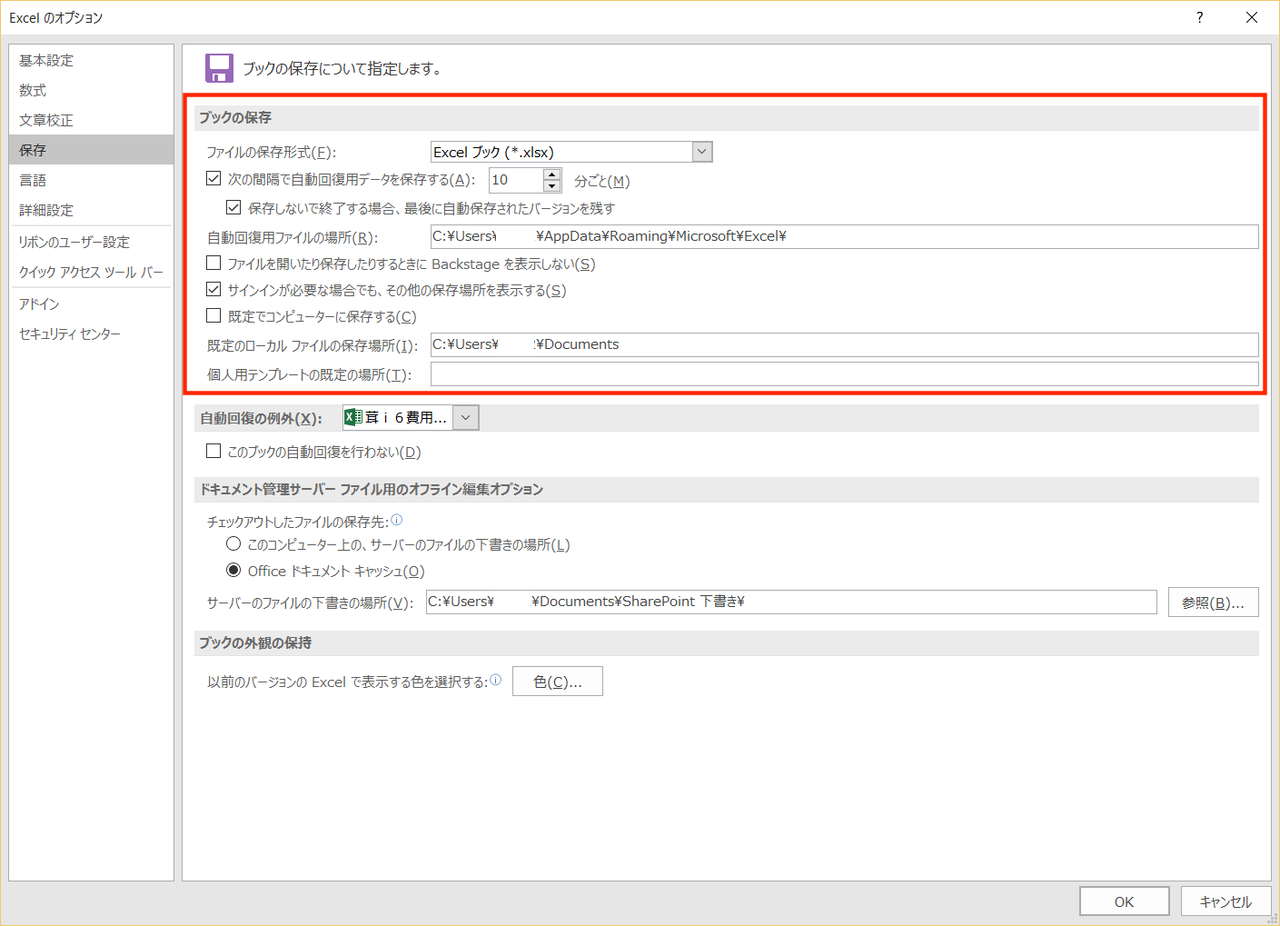The width and height of the screenshot is (1280, 926).
Task: Open the アドイン category
Action: click(x=91, y=304)
